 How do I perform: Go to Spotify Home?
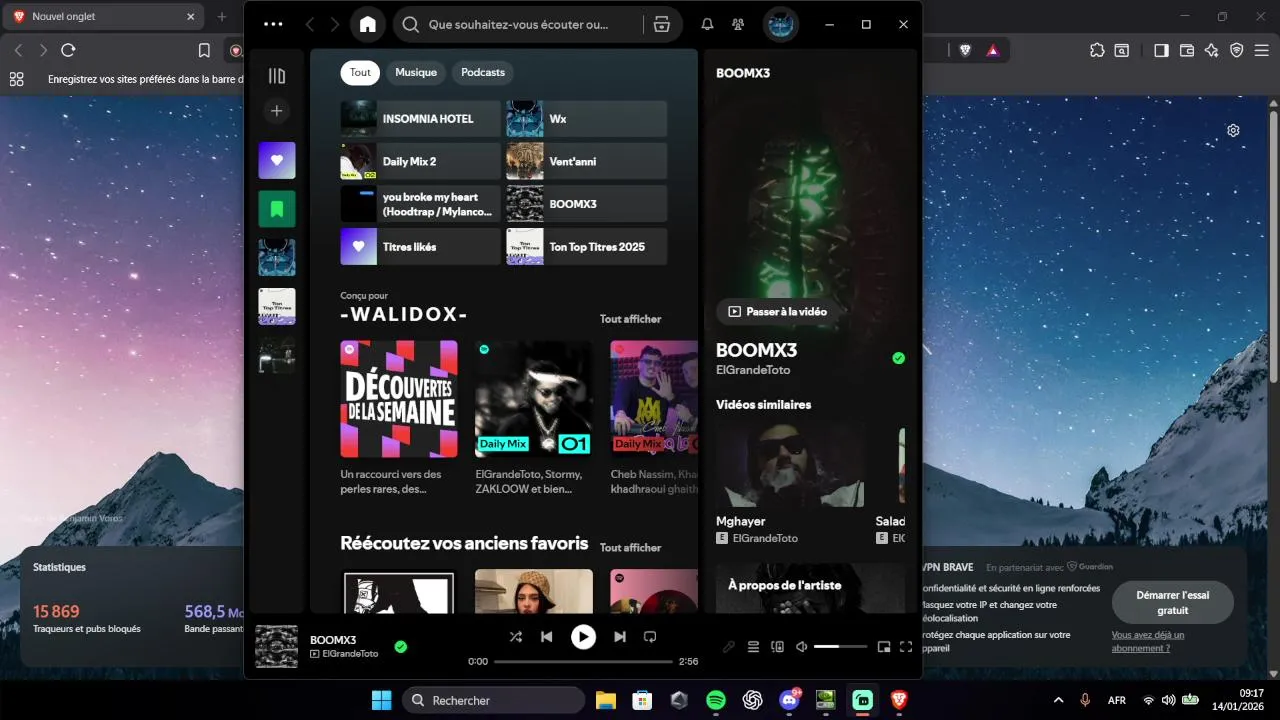coord(368,25)
